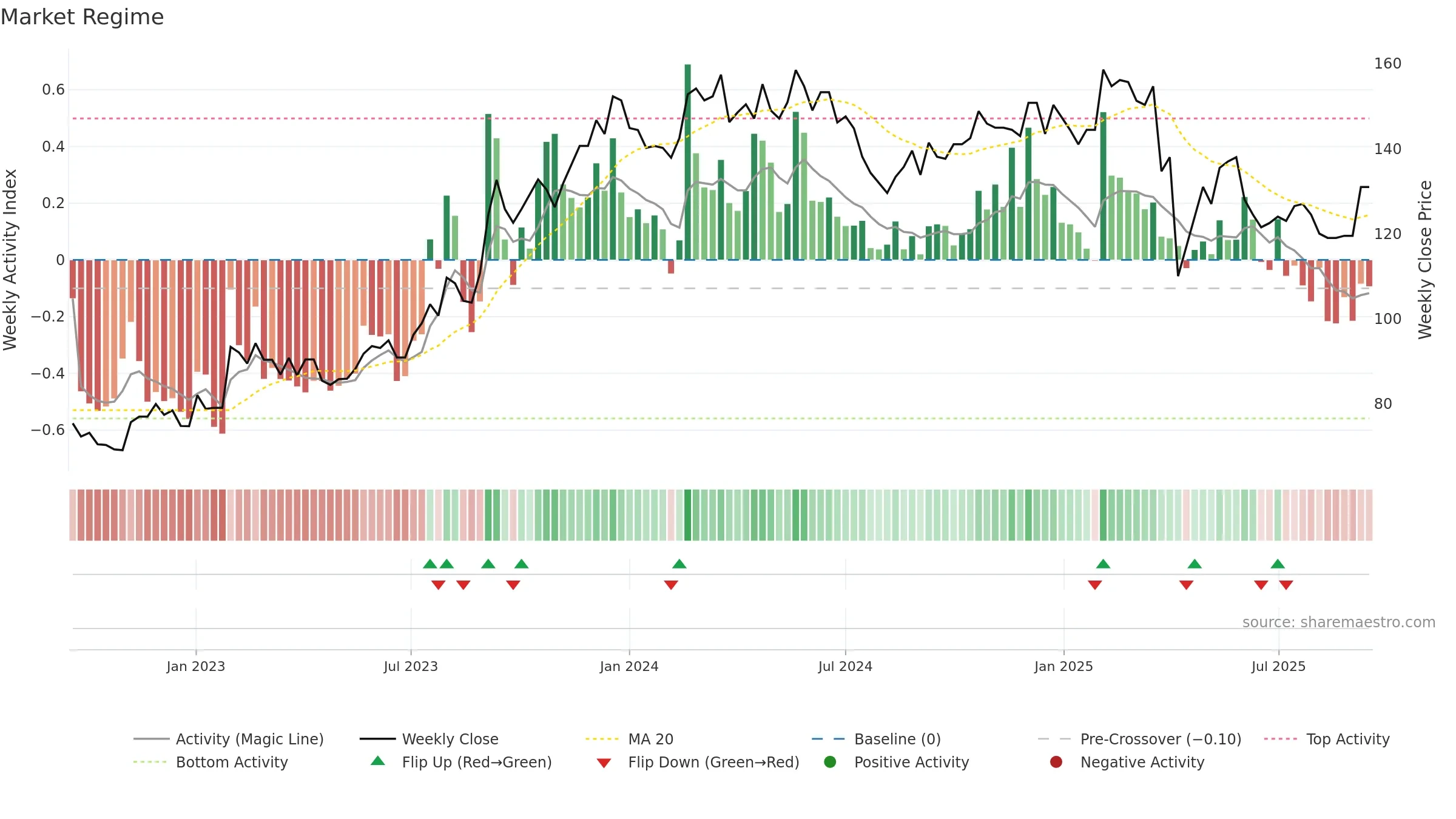Click the 160 price tick label
The image size is (1456, 819).
pyautogui.click(x=1388, y=63)
